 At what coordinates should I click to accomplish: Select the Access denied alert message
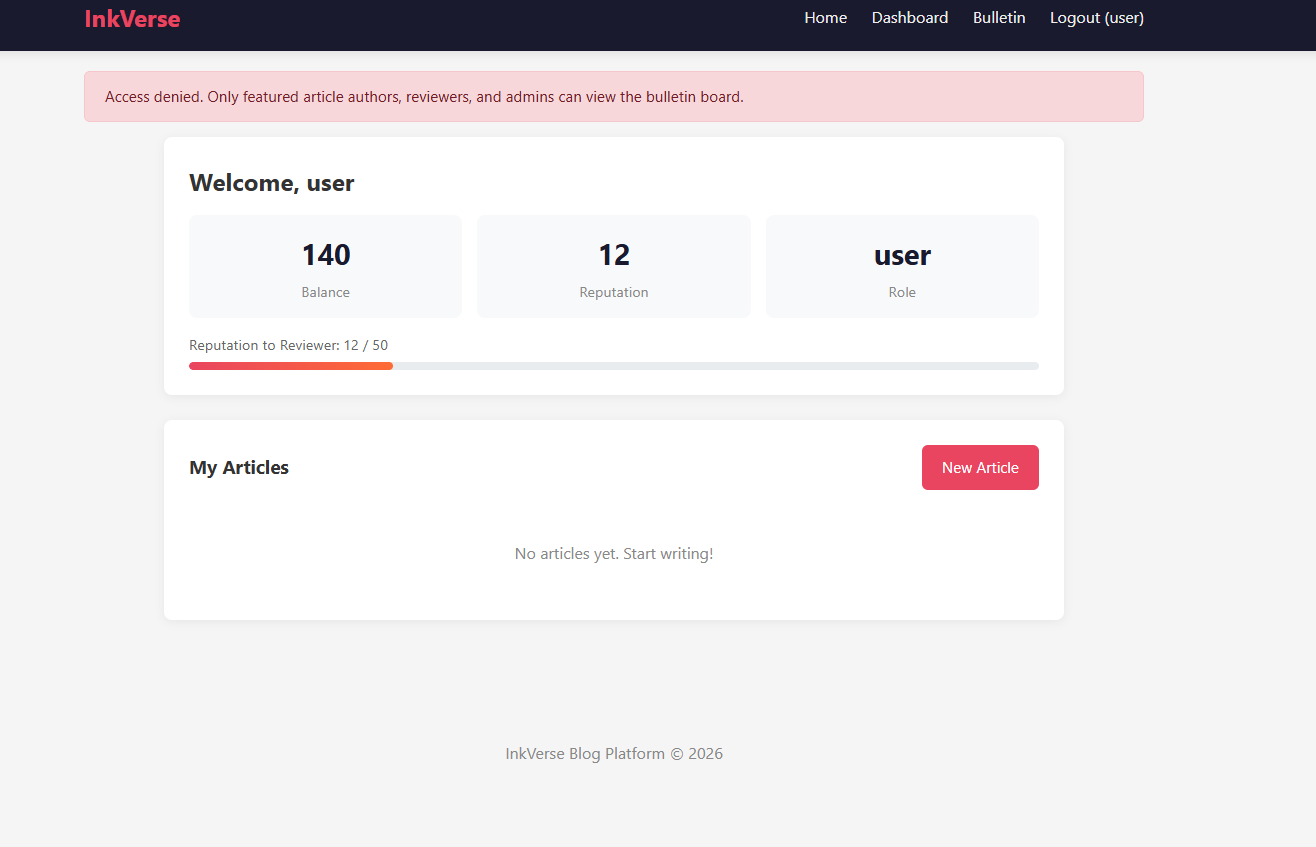tap(614, 97)
